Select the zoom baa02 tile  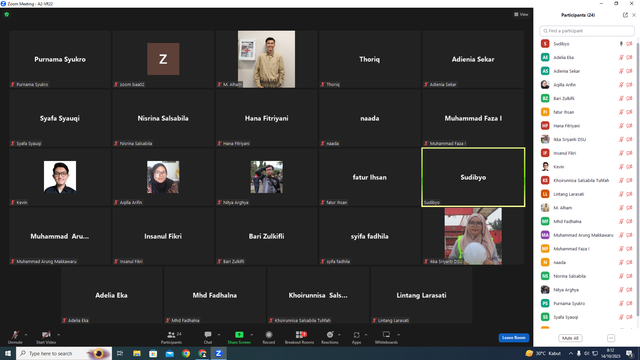(163, 59)
